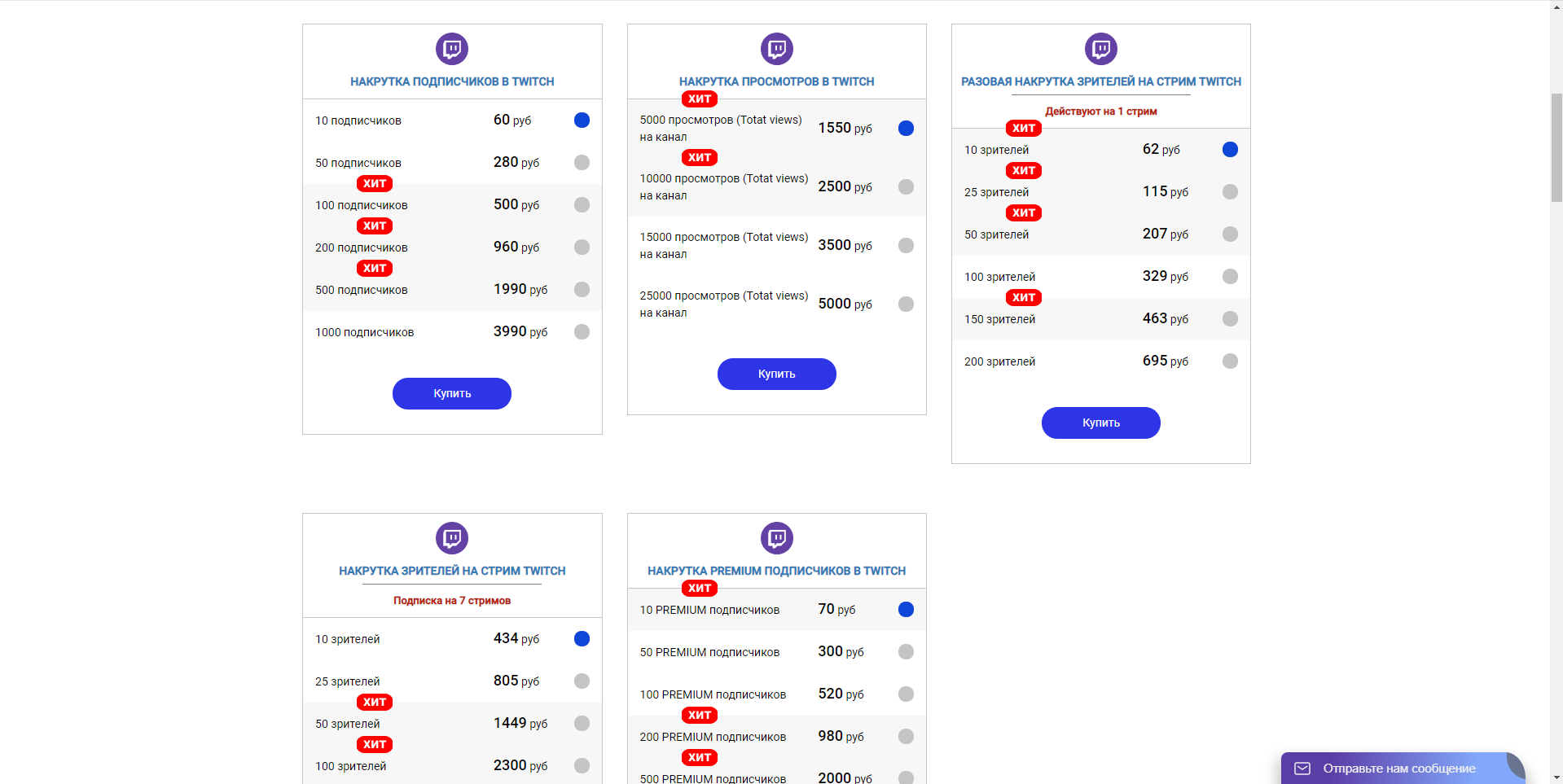Click the heading Накрутка подписчиков в Twitch
The width and height of the screenshot is (1563, 784).
click(x=452, y=82)
